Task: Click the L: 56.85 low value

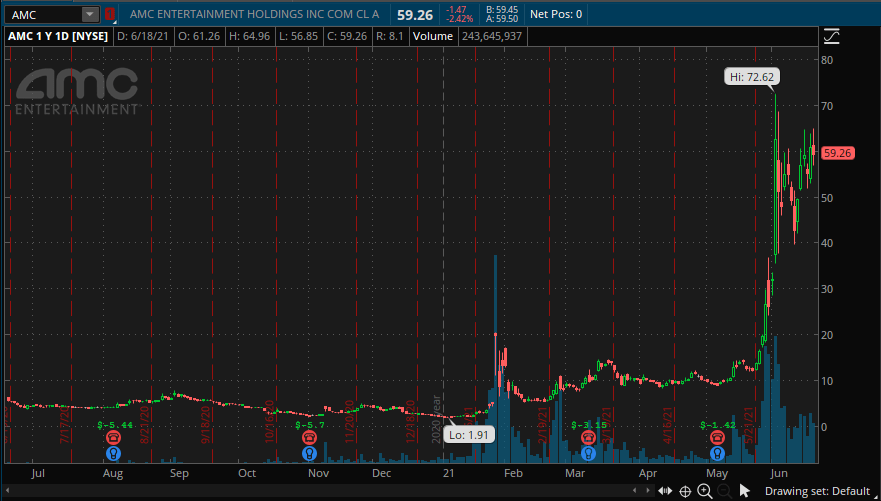Action: point(298,37)
